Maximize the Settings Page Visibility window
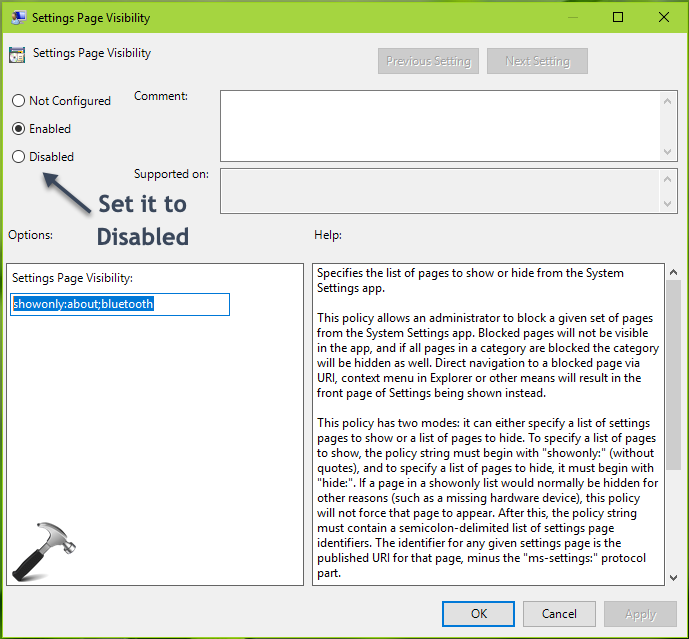This screenshot has height=639, width=689. click(x=618, y=17)
